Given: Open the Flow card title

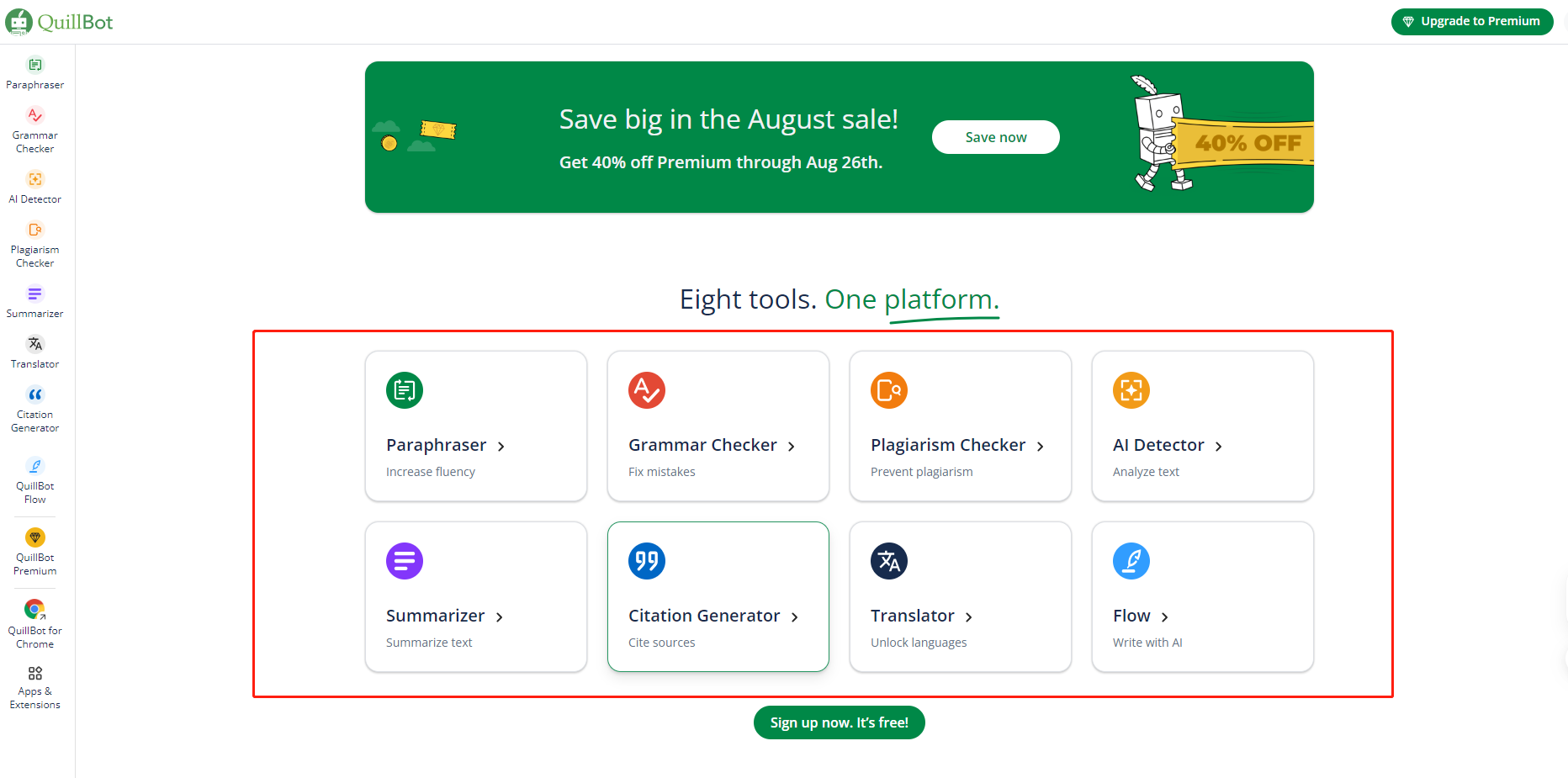Looking at the screenshot, I should pyautogui.click(x=1131, y=616).
